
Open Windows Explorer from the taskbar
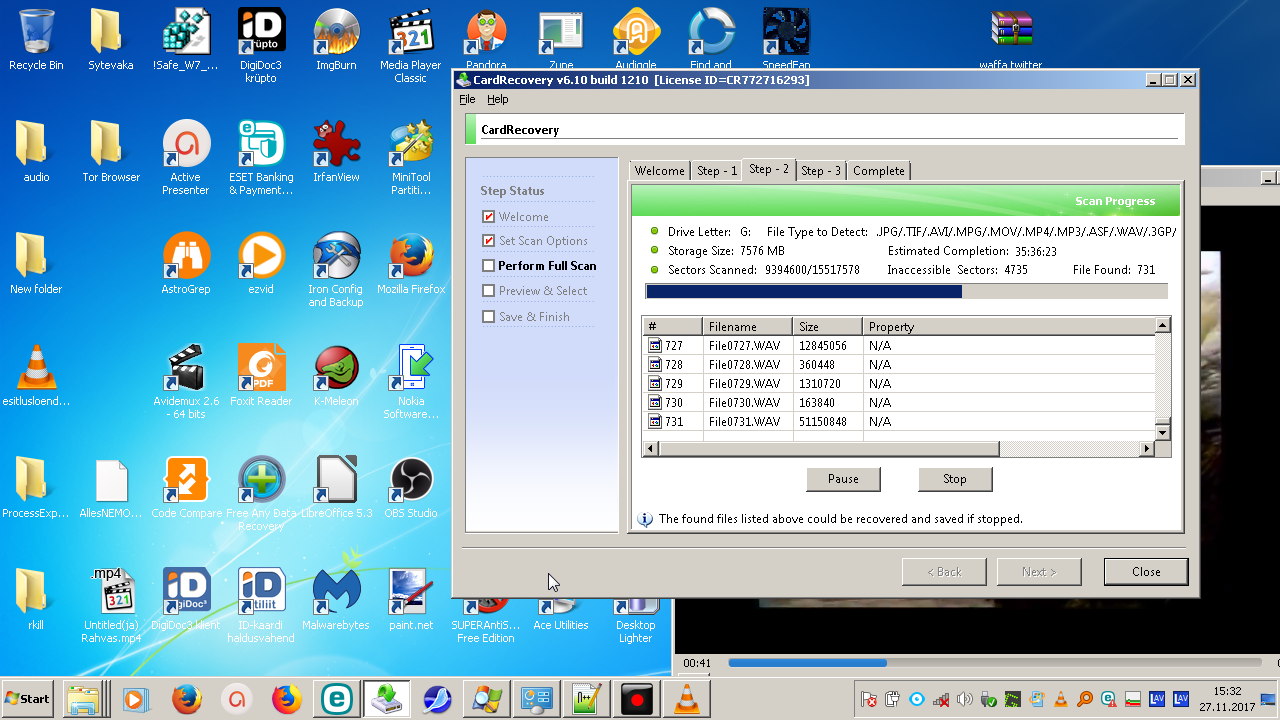pos(82,699)
